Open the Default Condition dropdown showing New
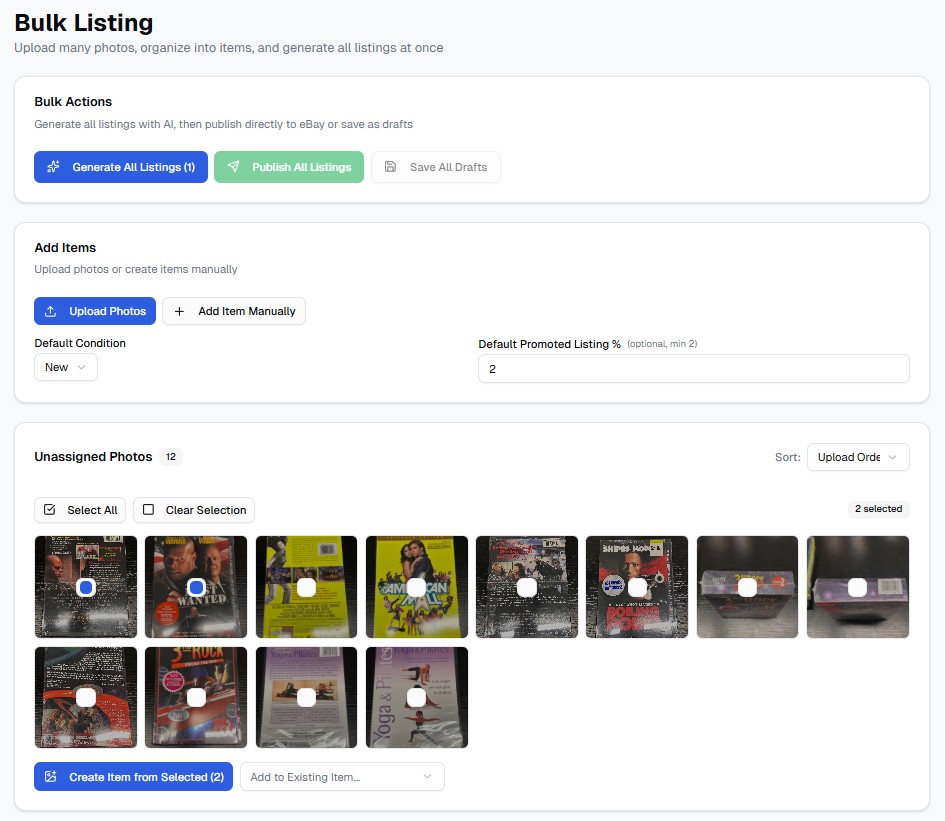Viewport: 945px width, 821px height. tap(66, 367)
